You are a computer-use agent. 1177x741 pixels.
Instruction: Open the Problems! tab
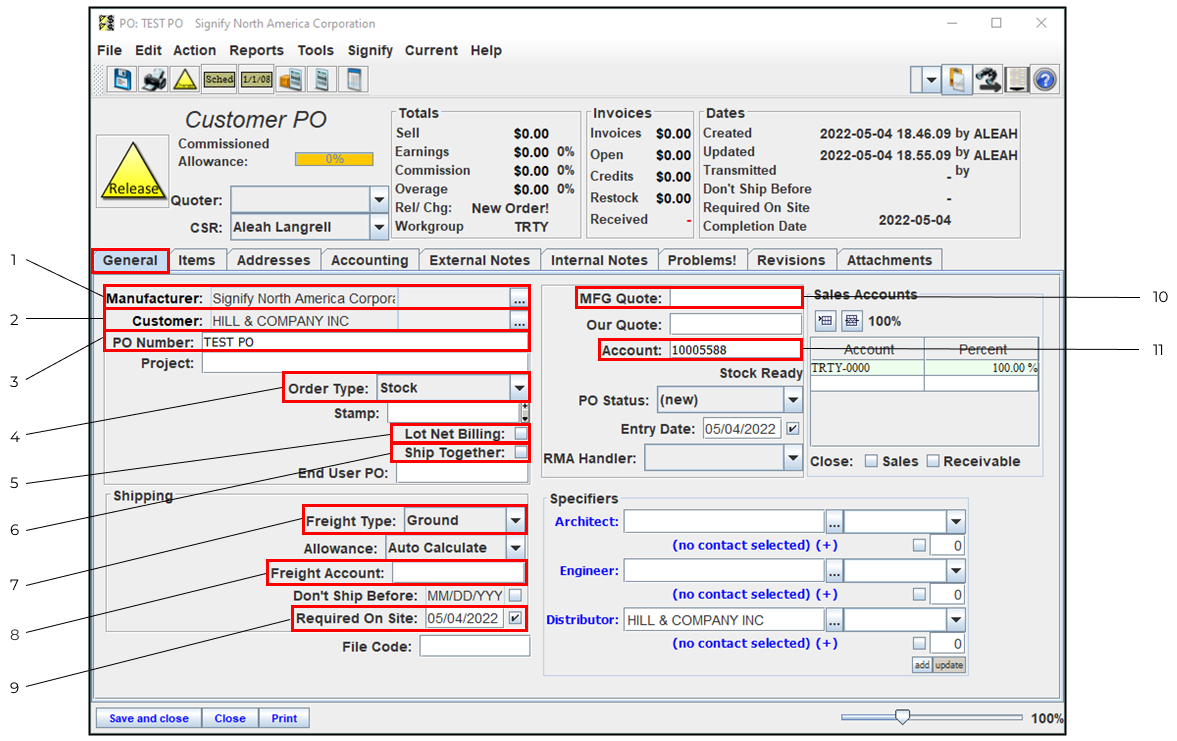point(702,261)
